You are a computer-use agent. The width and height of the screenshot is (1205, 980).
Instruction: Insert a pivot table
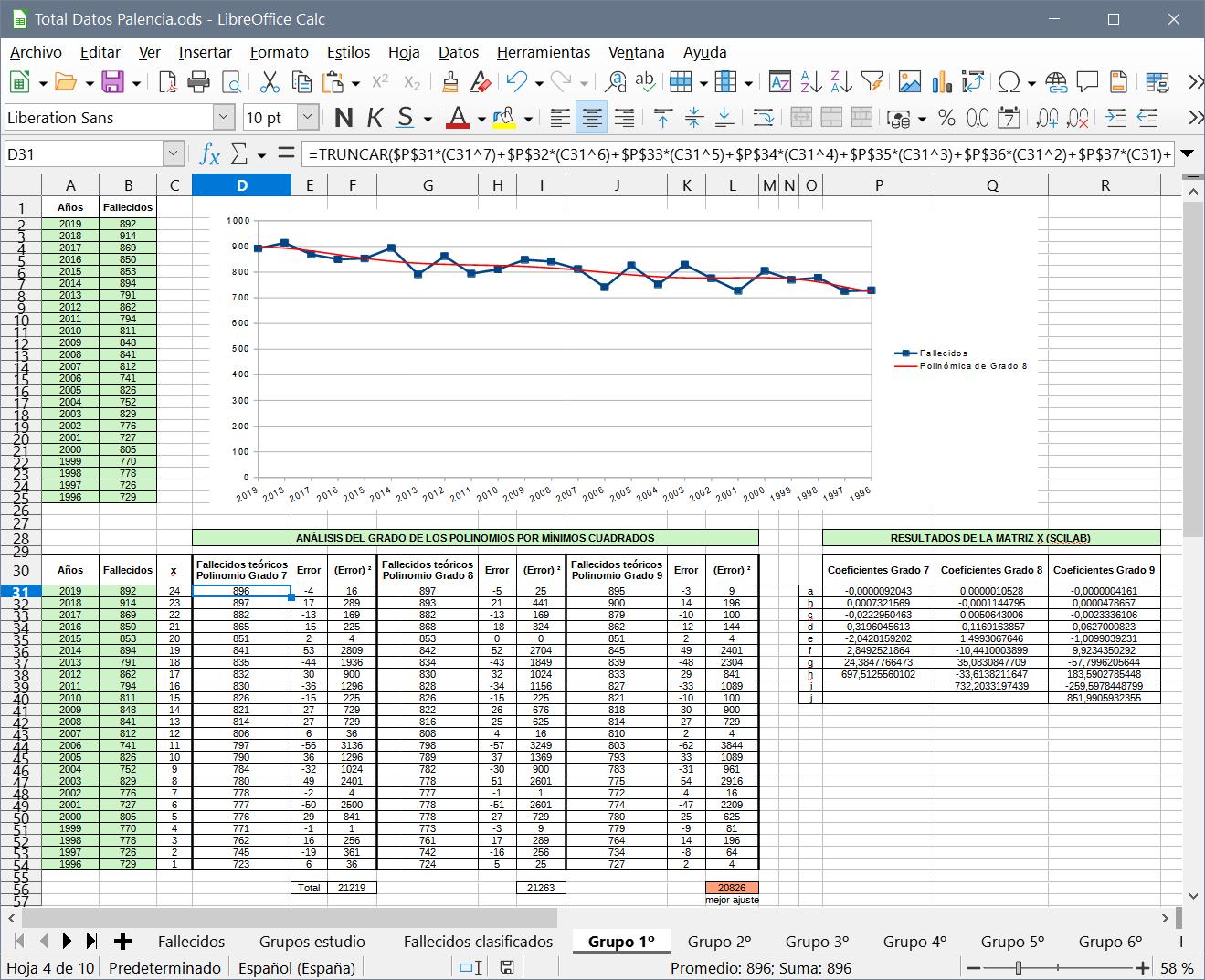(974, 83)
